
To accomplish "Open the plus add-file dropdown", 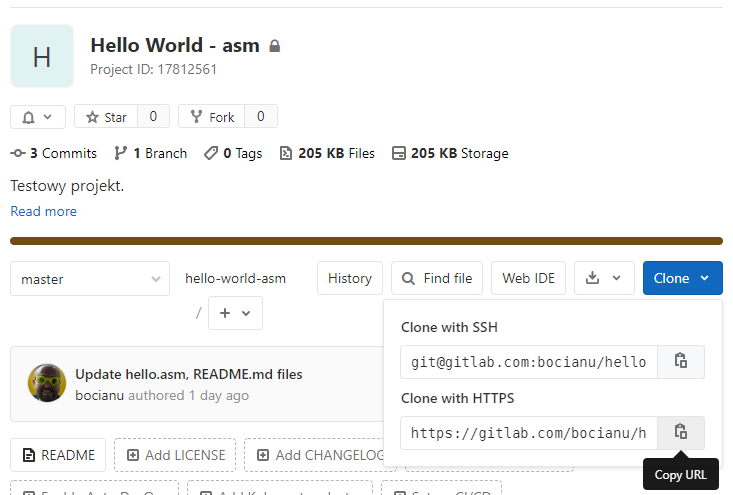I will 235,313.
